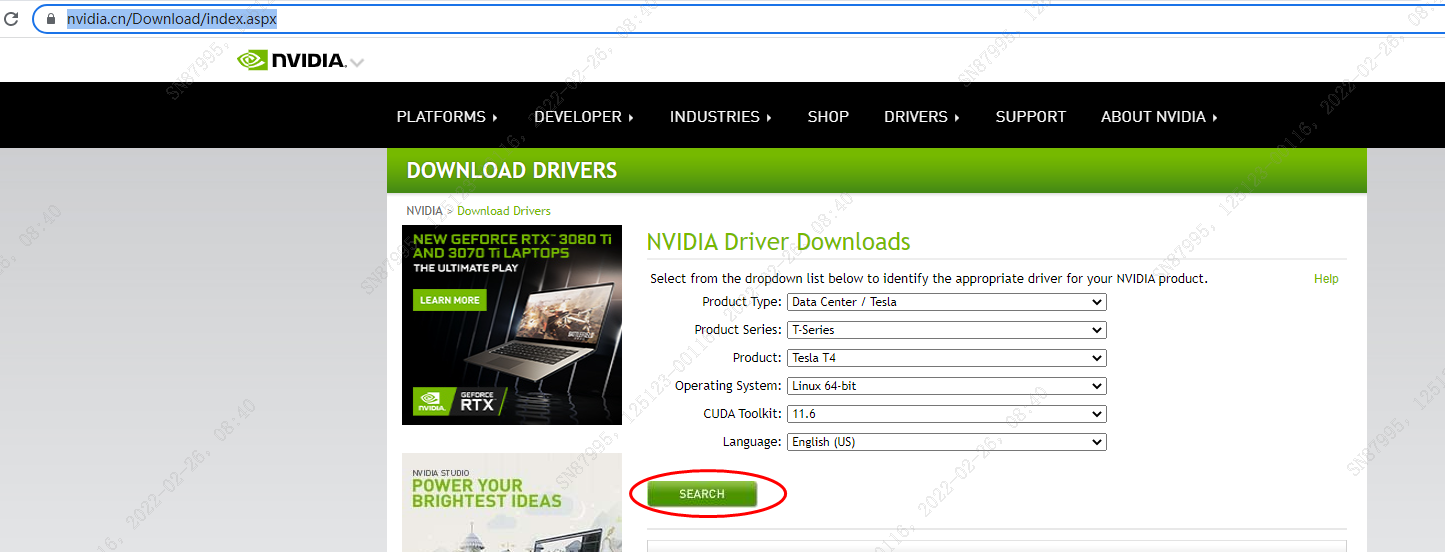The image size is (1445, 552).
Task: Click the NVIDIA breadcrumb link
Action: click(424, 211)
